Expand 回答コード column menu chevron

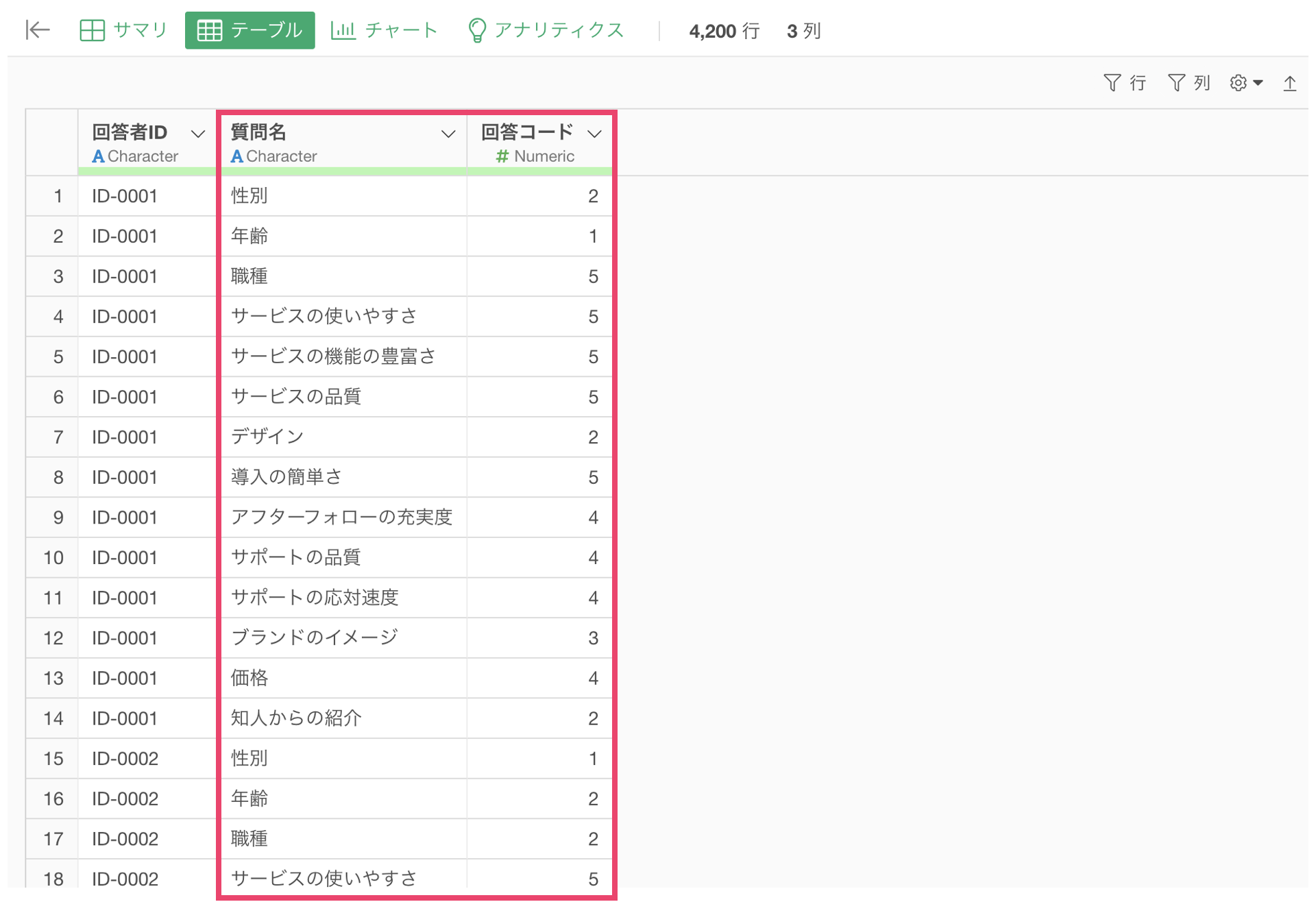click(x=594, y=134)
